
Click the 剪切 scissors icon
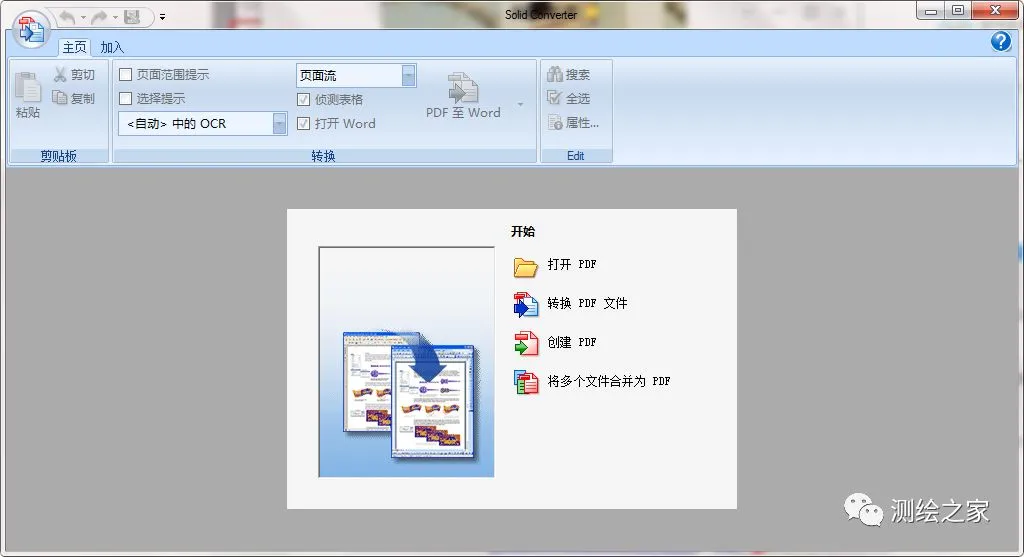click(x=60, y=74)
